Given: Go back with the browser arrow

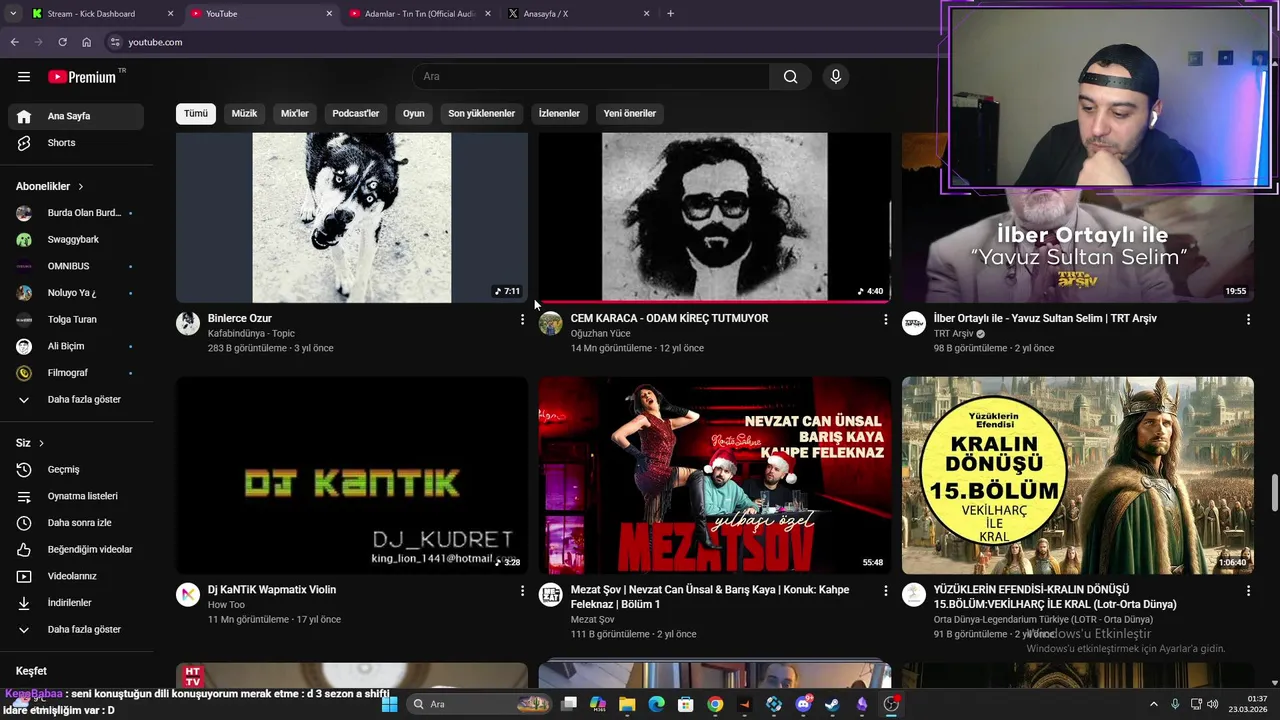Looking at the screenshot, I should tap(14, 42).
